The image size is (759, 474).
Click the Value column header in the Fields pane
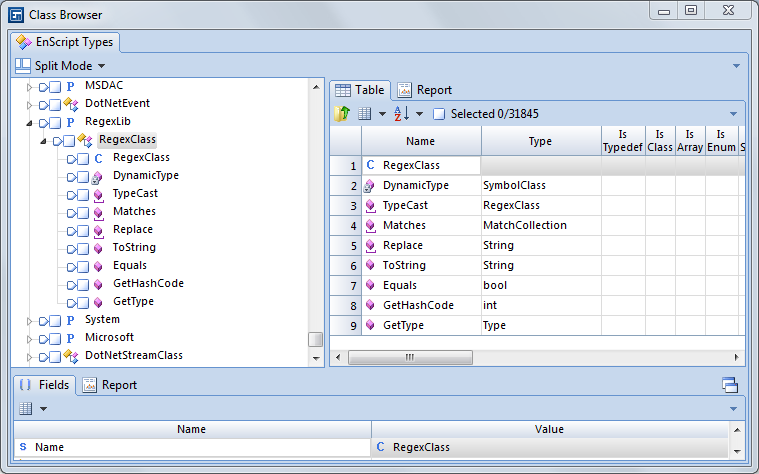pos(550,429)
